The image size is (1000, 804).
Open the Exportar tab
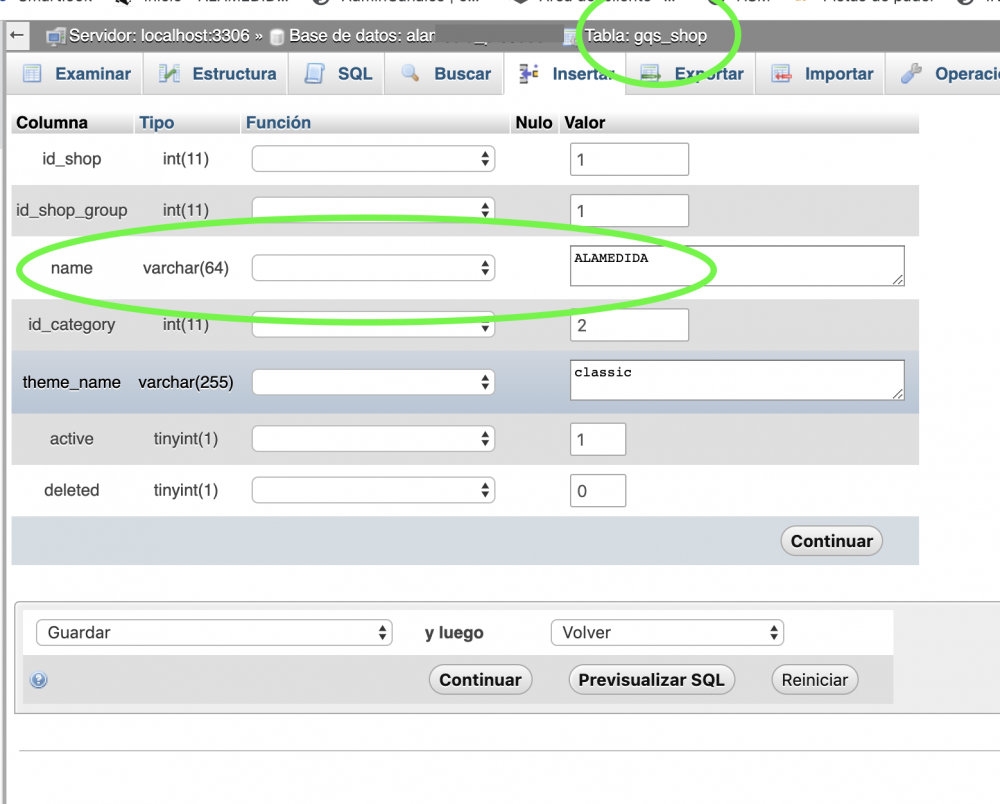tap(691, 74)
